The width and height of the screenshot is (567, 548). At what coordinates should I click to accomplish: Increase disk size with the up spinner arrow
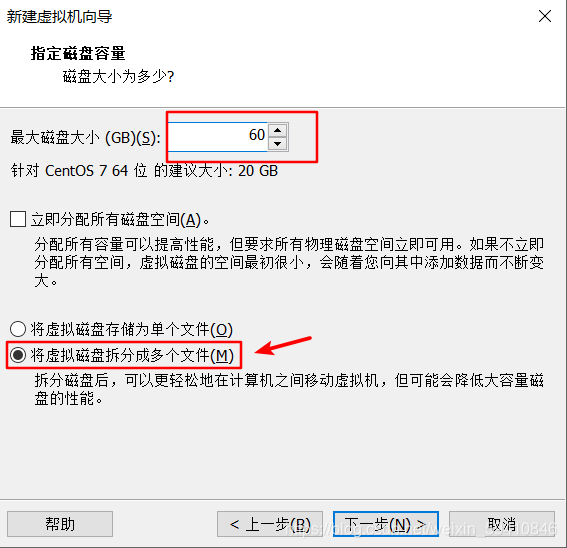pyautogui.click(x=278, y=130)
